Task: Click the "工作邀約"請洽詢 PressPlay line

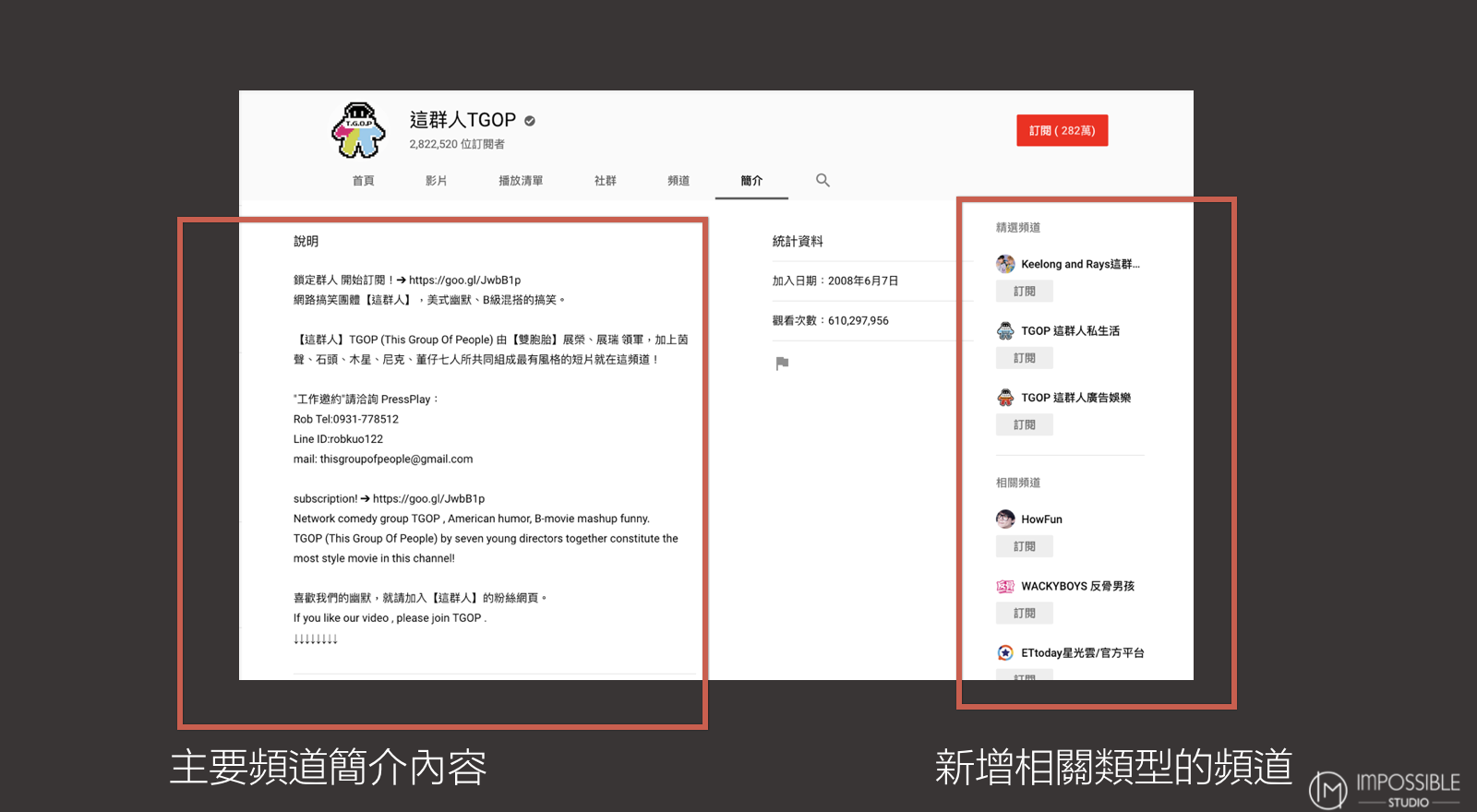Action: point(366,400)
